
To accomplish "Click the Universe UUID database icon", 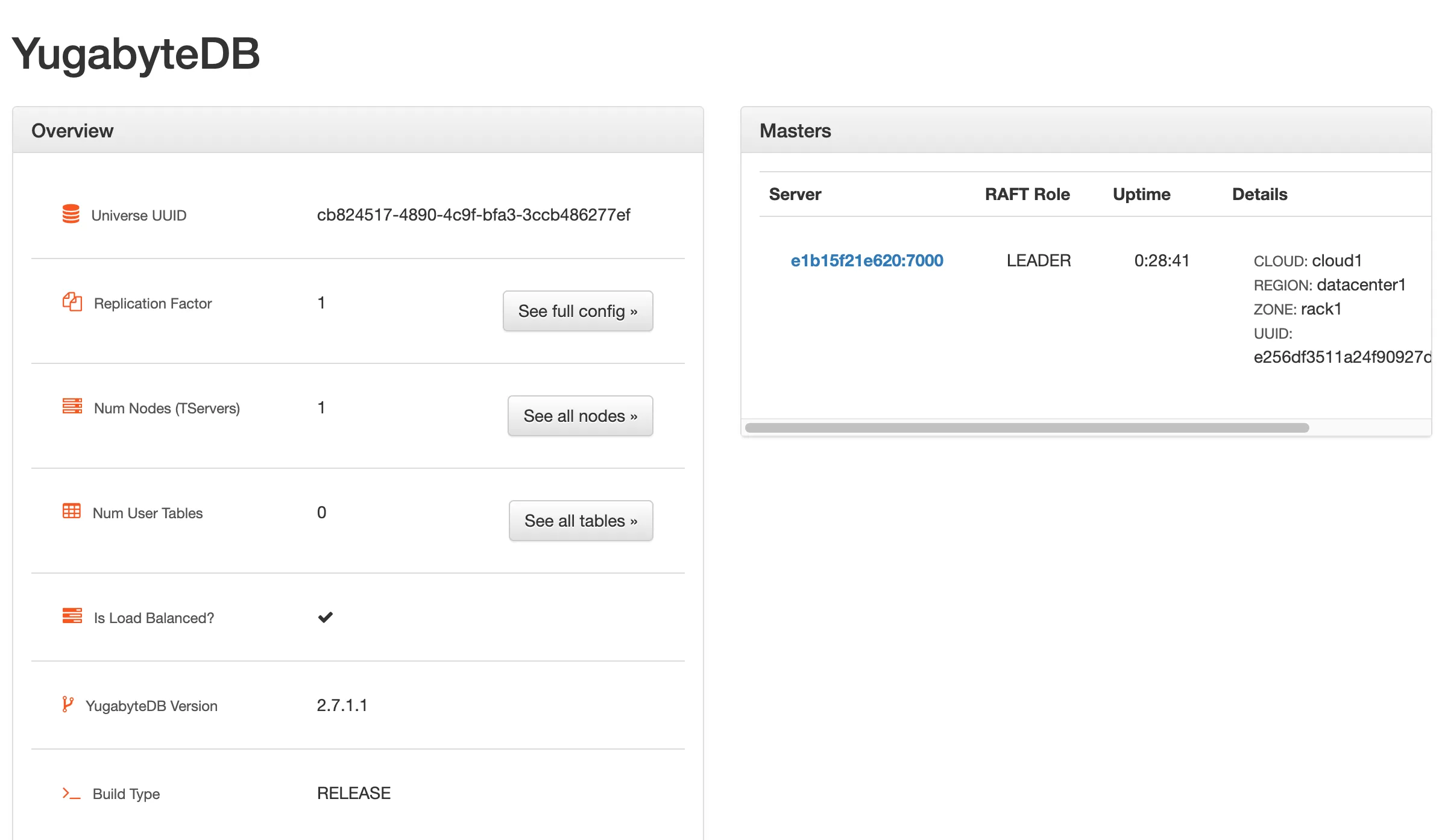I will coord(71,214).
